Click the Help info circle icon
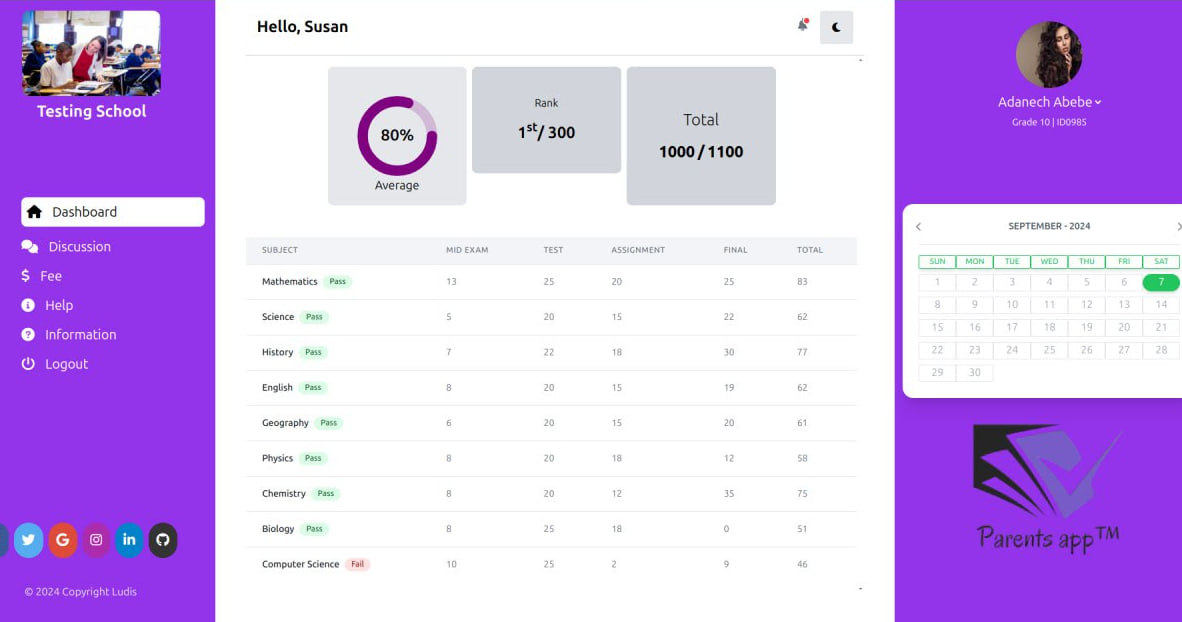Image resolution: width=1182 pixels, height=622 pixels. (28, 305)
